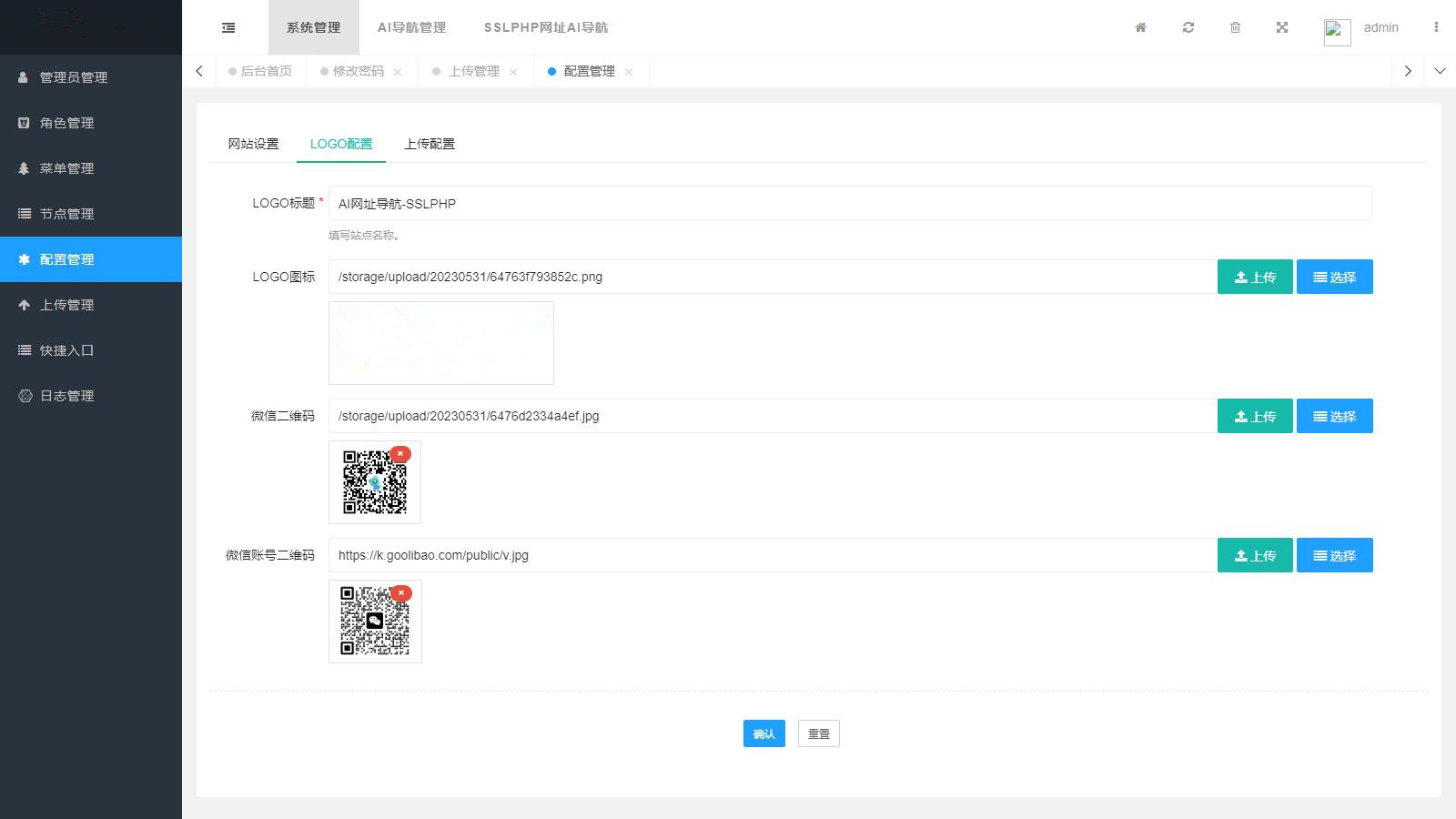This screenshot has width=1456, height=819.
Task: Click the trash clear-cache icon
Action: [1235, 27]
